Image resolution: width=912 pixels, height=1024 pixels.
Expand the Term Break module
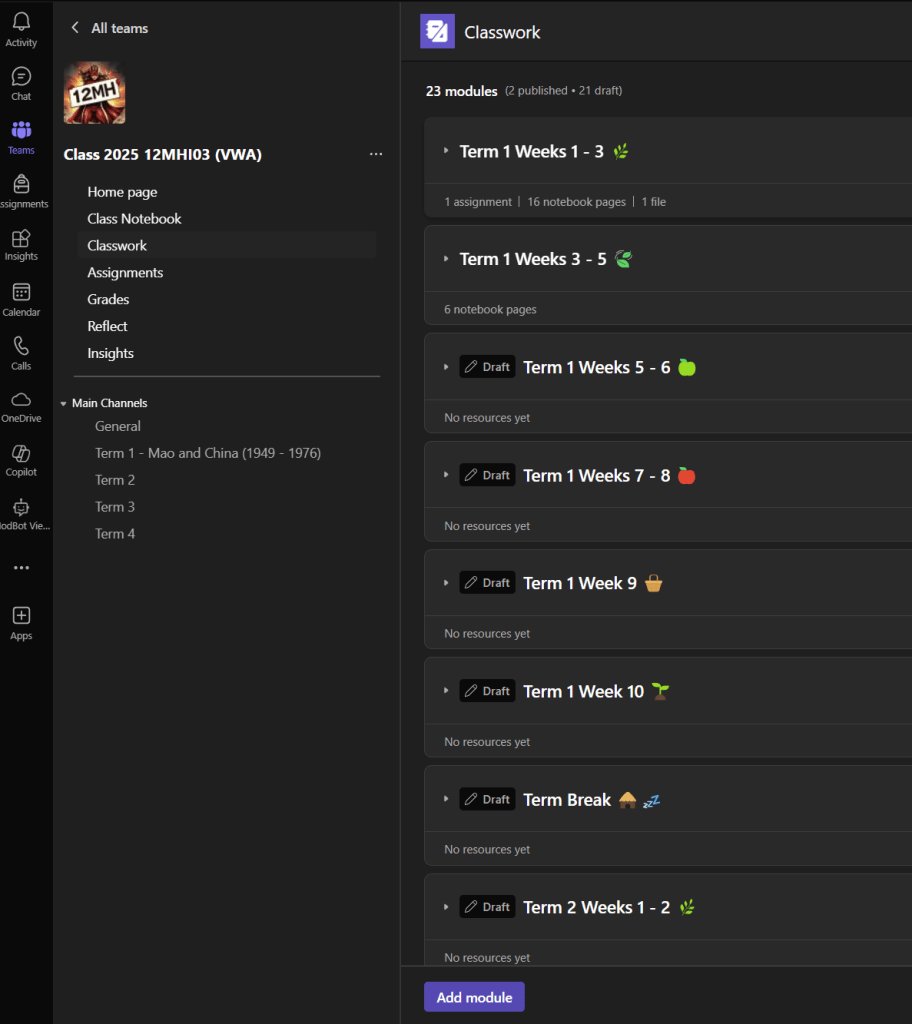(x=446, y=799)
